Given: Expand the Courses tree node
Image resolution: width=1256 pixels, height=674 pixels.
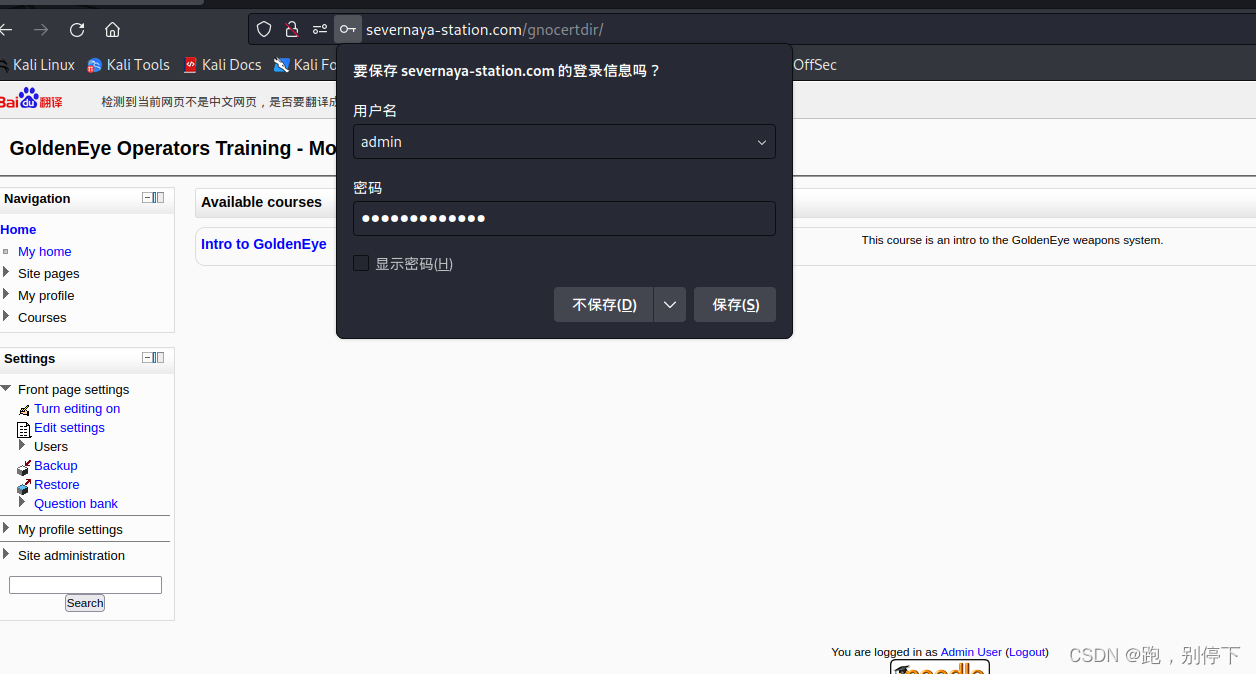Looking at the screenshot, I should [x=6, y=316].
